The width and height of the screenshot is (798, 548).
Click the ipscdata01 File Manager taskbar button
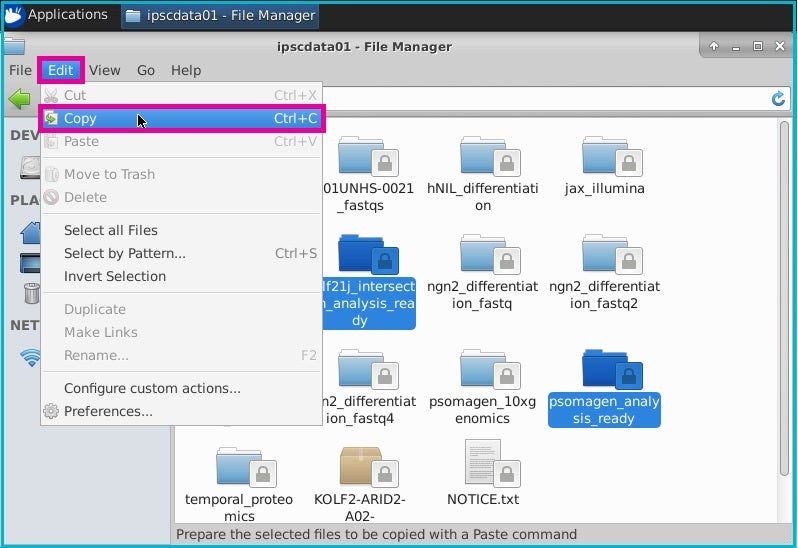point(219,15)
